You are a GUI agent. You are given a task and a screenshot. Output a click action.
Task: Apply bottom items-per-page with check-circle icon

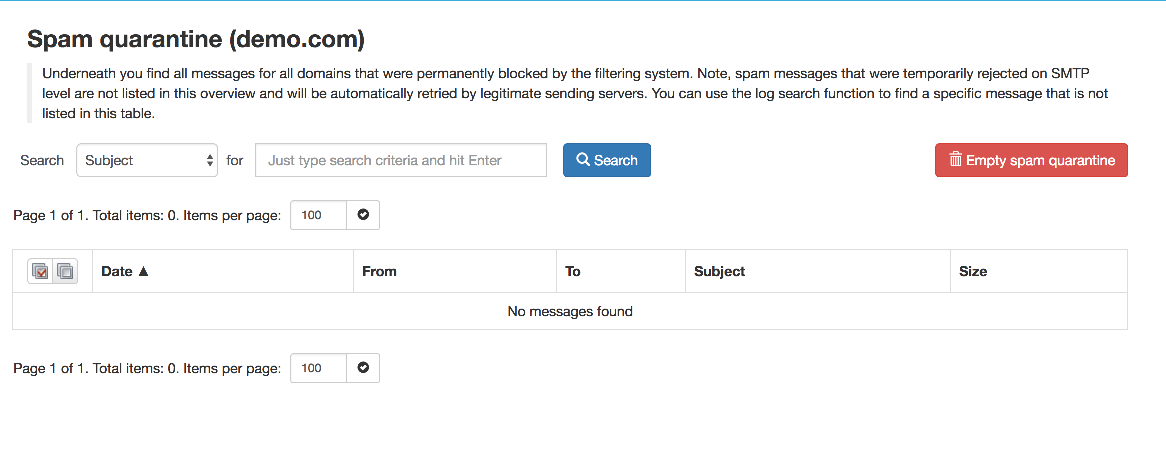363,367
